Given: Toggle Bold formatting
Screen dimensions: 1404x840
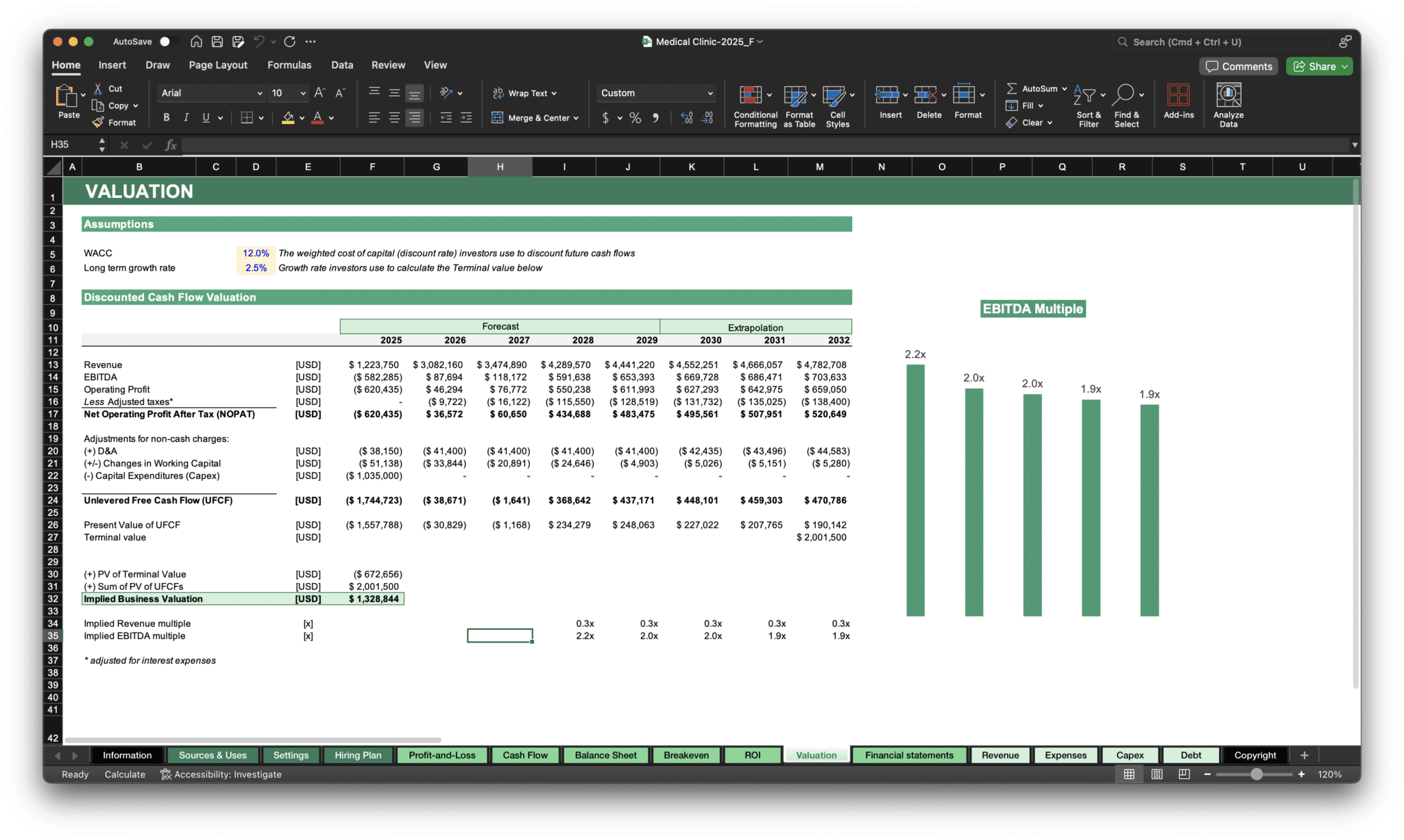Looking at the screenshot, I should tap(166, 118).
